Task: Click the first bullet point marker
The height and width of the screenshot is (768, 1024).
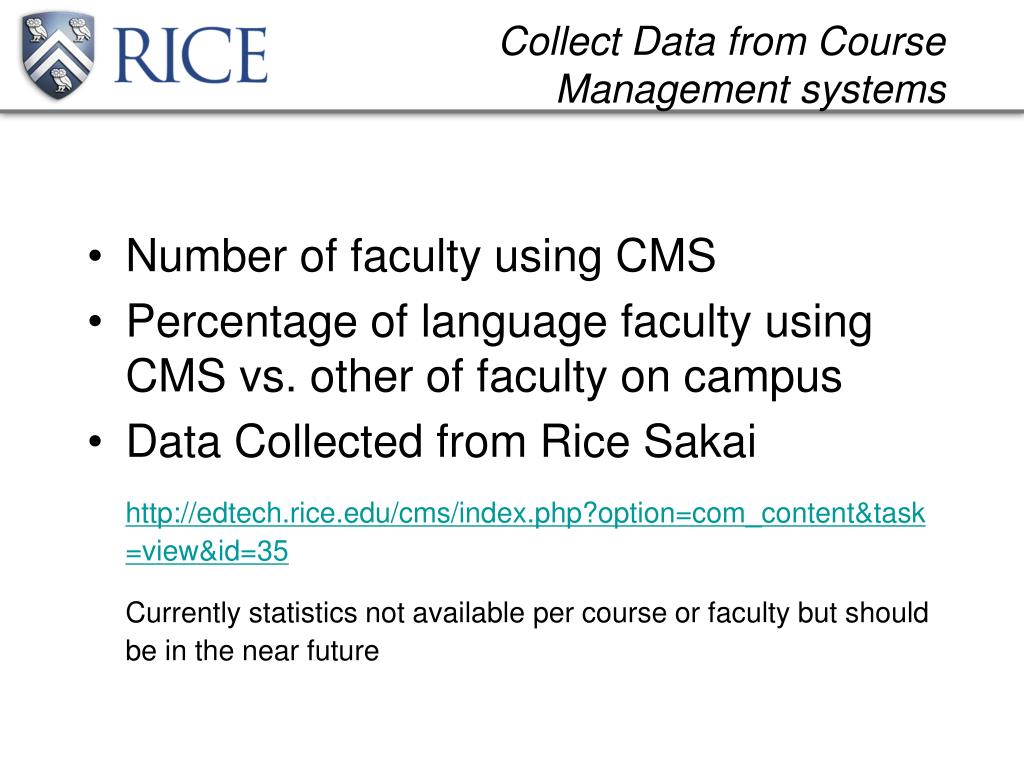Action: coord(95,257)
